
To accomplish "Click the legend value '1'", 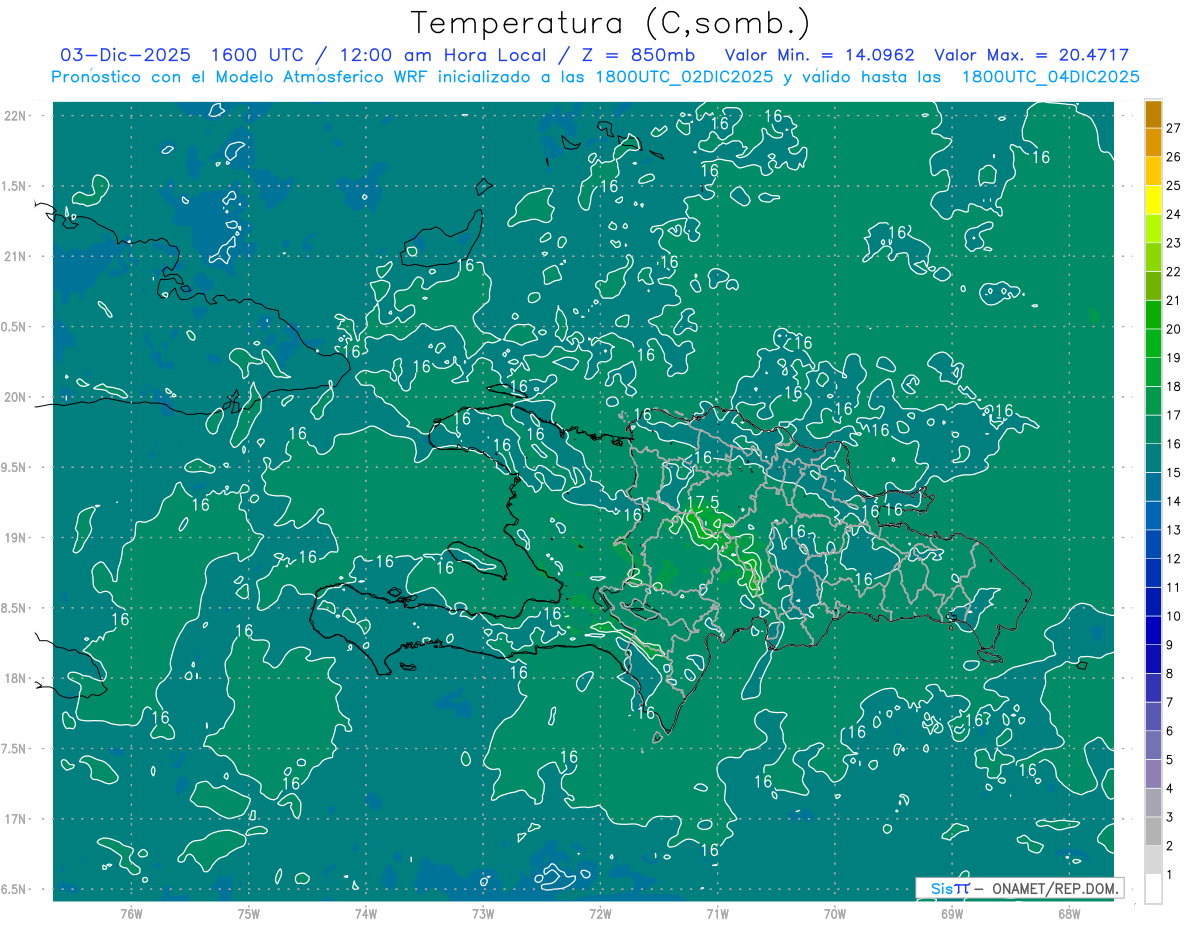I will point(1169,875).
